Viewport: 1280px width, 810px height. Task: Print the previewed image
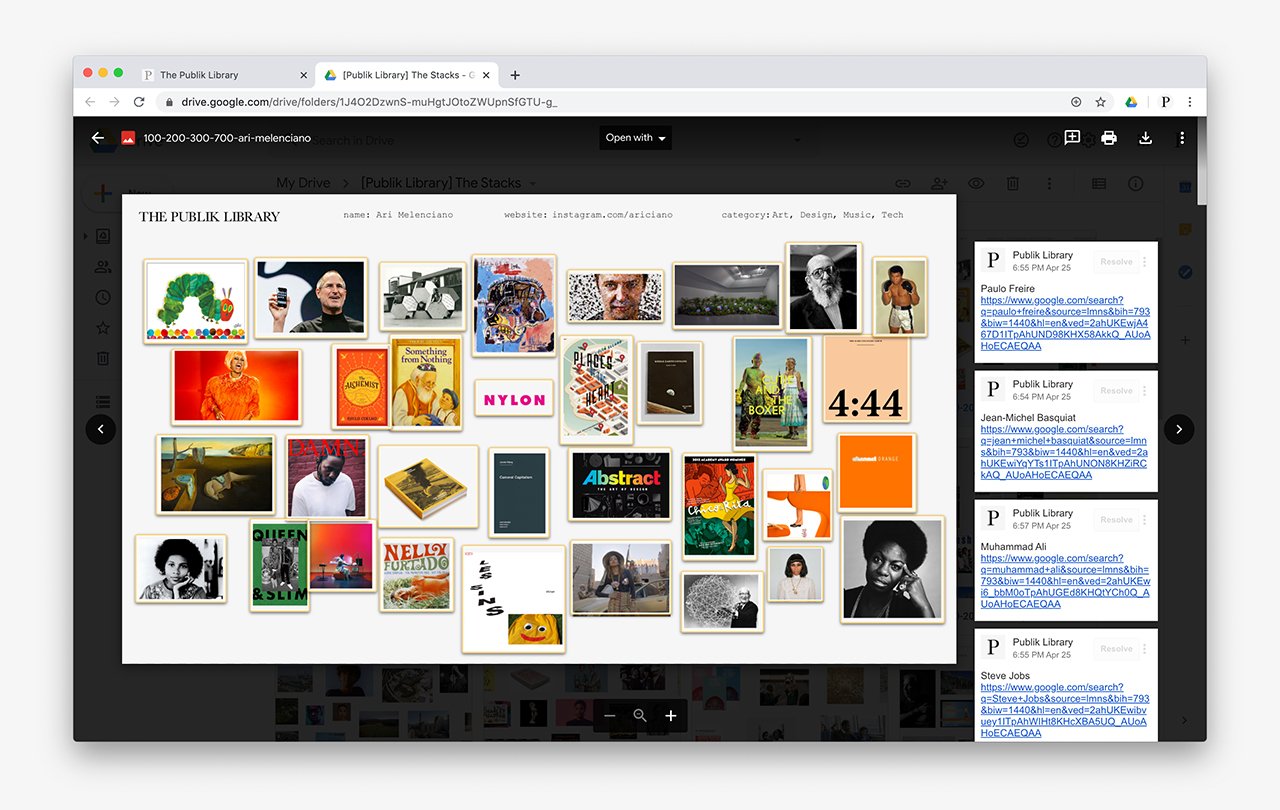click(1109, 138)
